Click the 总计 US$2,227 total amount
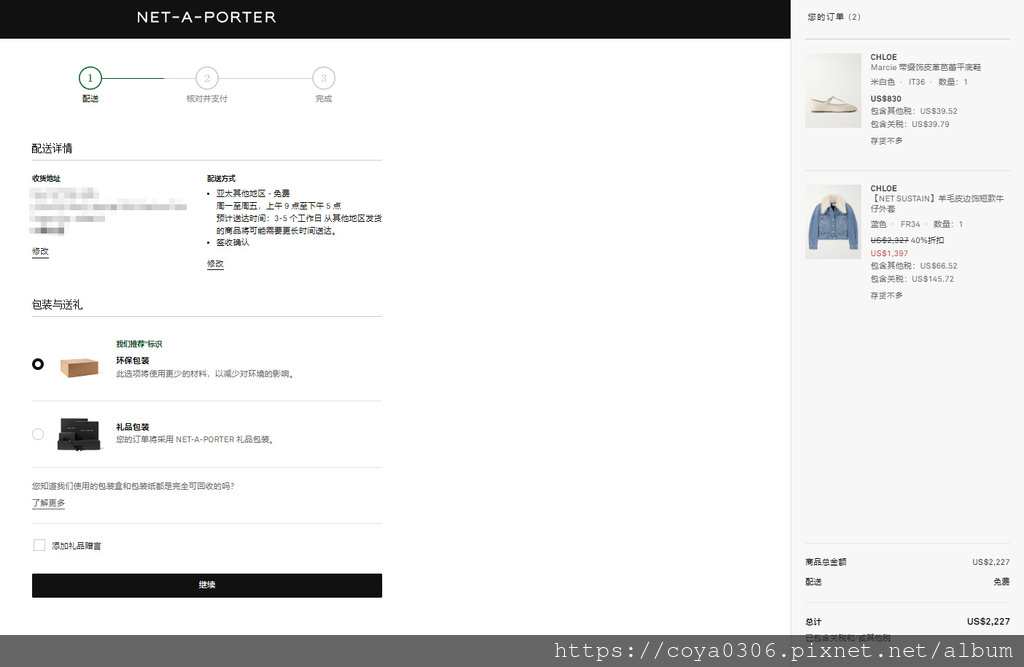Image resolution: width=1024 pixels, height=667 pixels. 988,621
